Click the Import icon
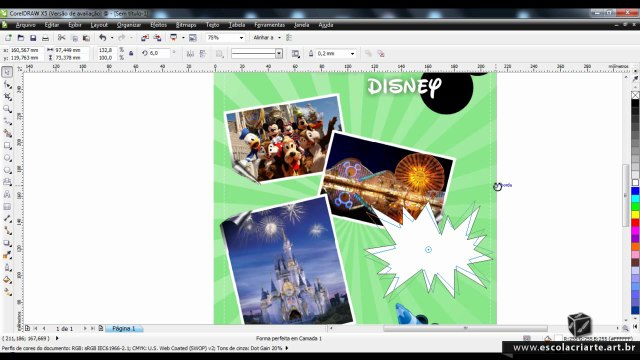Image resolution: width=640 pixels, height=360 pixels. click(x=145, y=38)
